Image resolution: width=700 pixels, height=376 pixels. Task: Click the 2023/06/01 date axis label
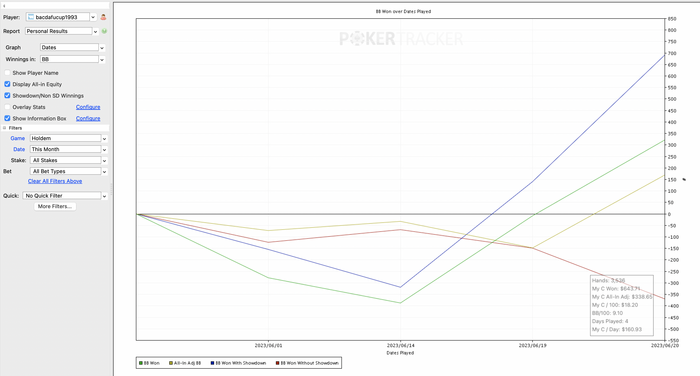269,346
